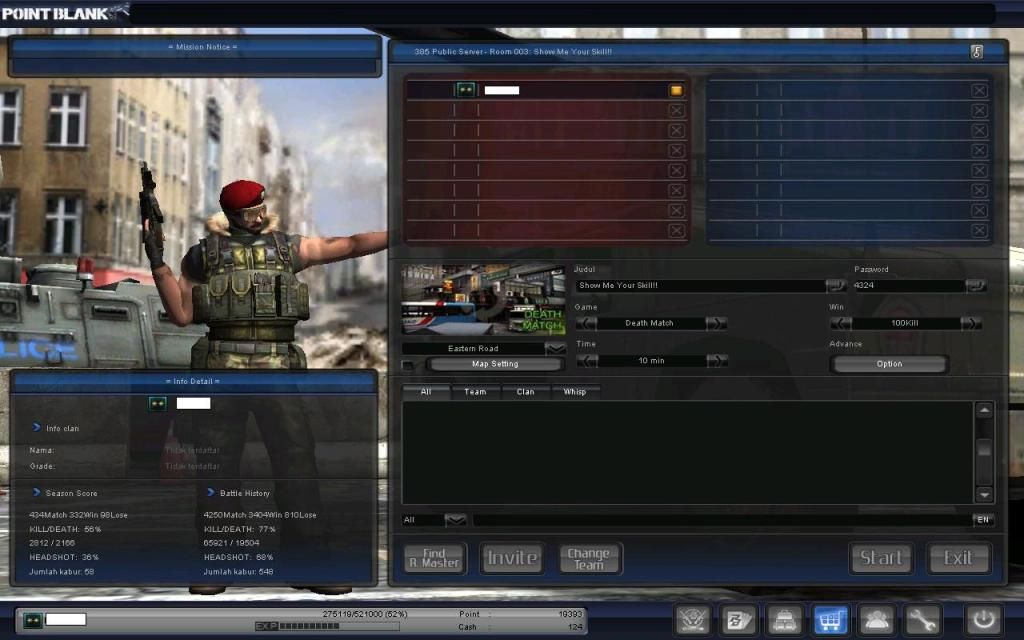Open the settings wrench icon
1024x640 pixels.
[x=922, y=619]
